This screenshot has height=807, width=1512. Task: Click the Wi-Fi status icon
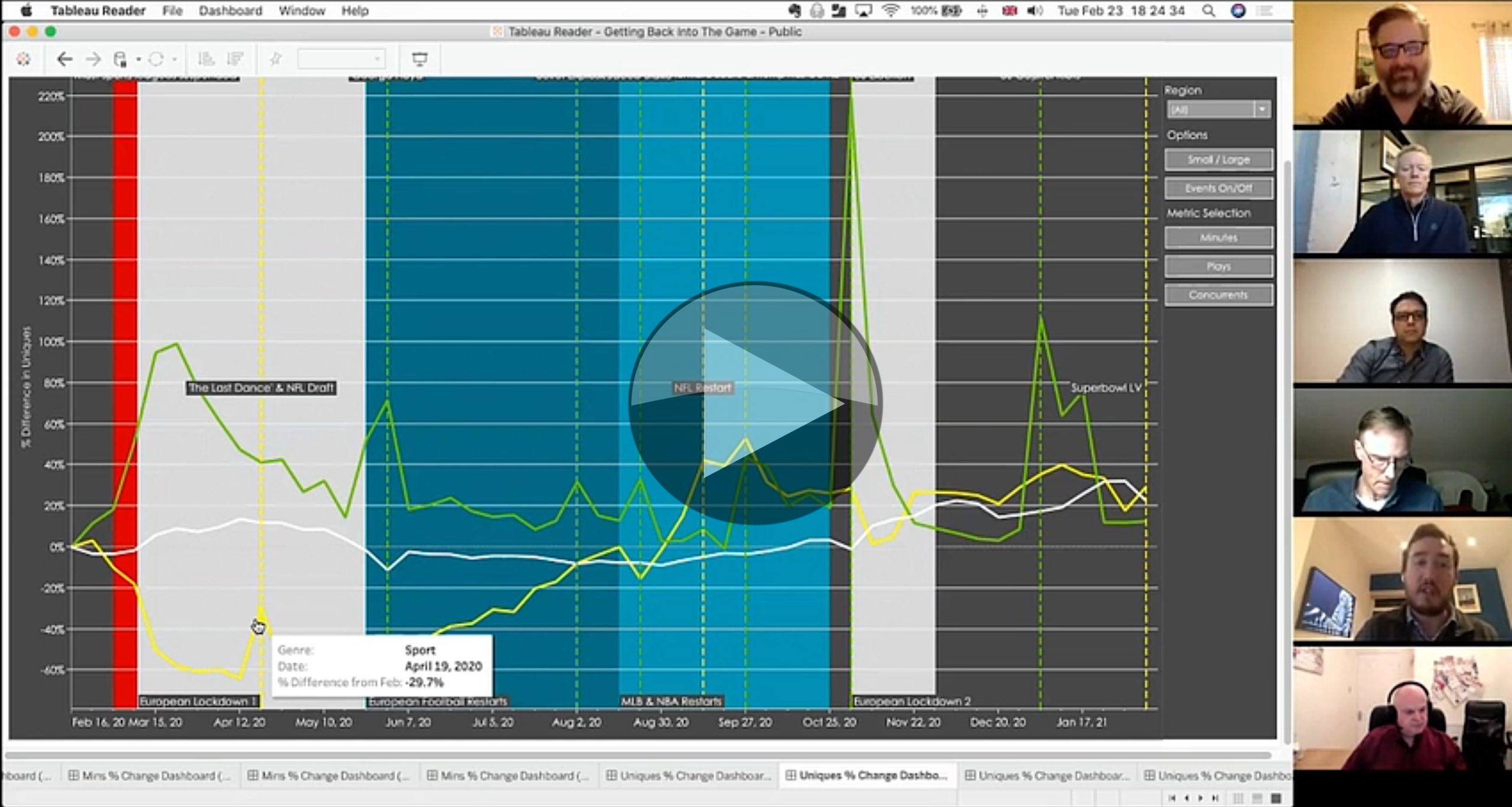891,11
